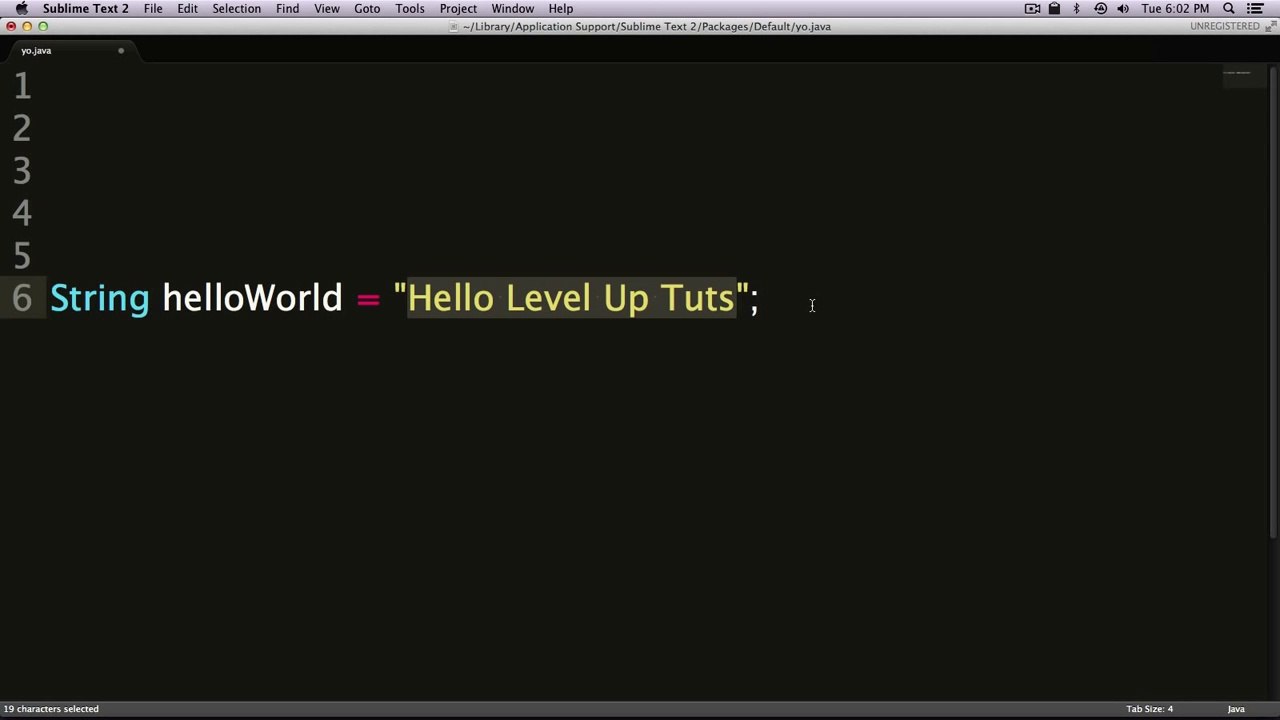
Task: Minimize the Sublime Text window with yellow button
Action: coord(27,26)
